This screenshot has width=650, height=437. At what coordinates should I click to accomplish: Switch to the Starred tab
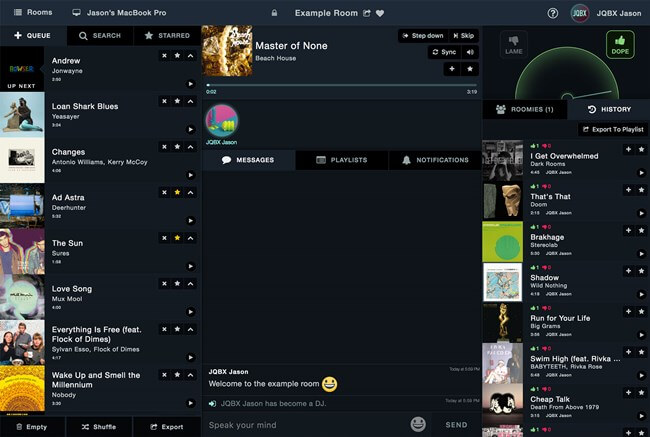[167, 36]
